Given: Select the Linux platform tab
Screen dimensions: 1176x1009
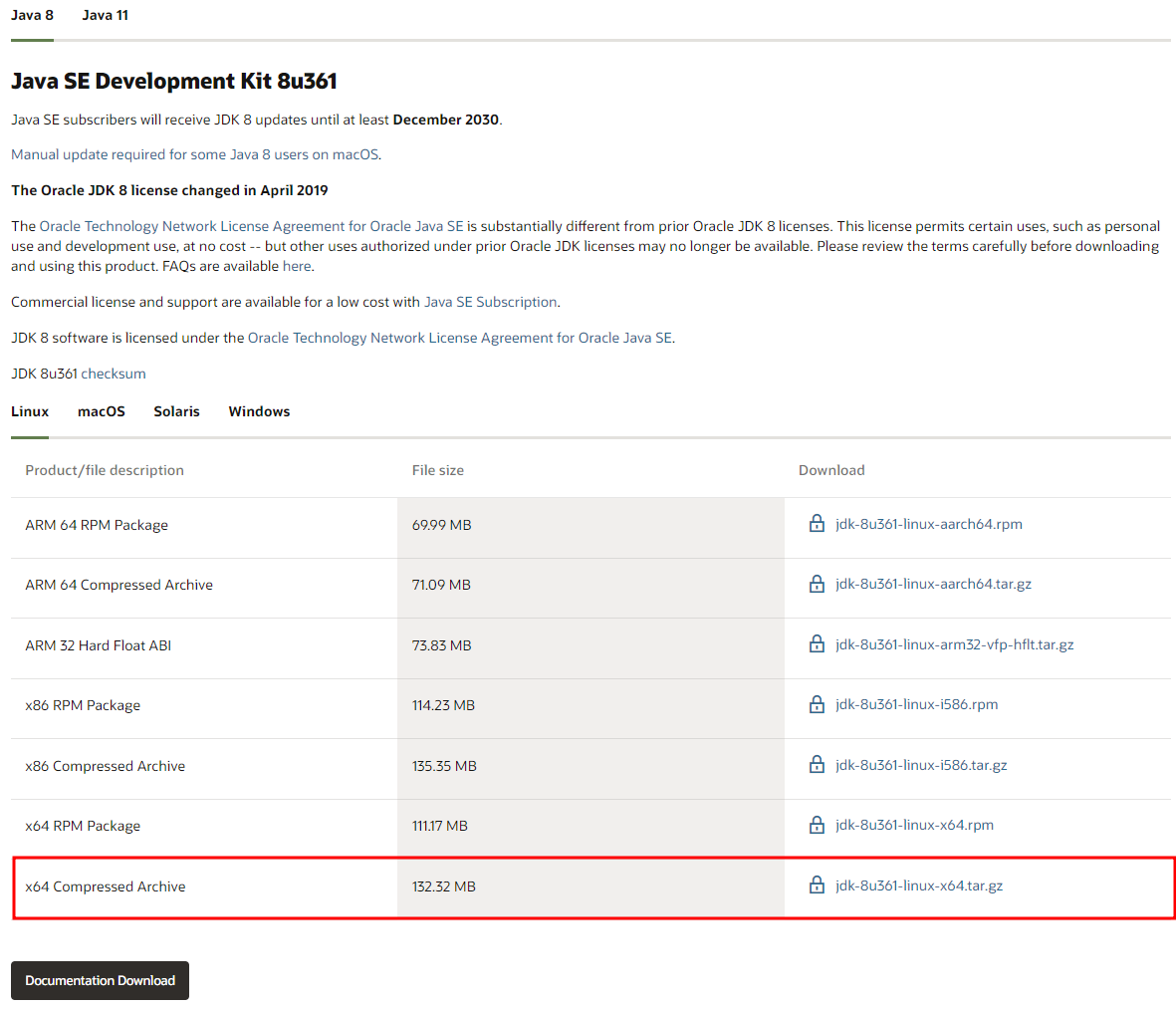Looking at the screenshot, I should (x=30, y=411).
